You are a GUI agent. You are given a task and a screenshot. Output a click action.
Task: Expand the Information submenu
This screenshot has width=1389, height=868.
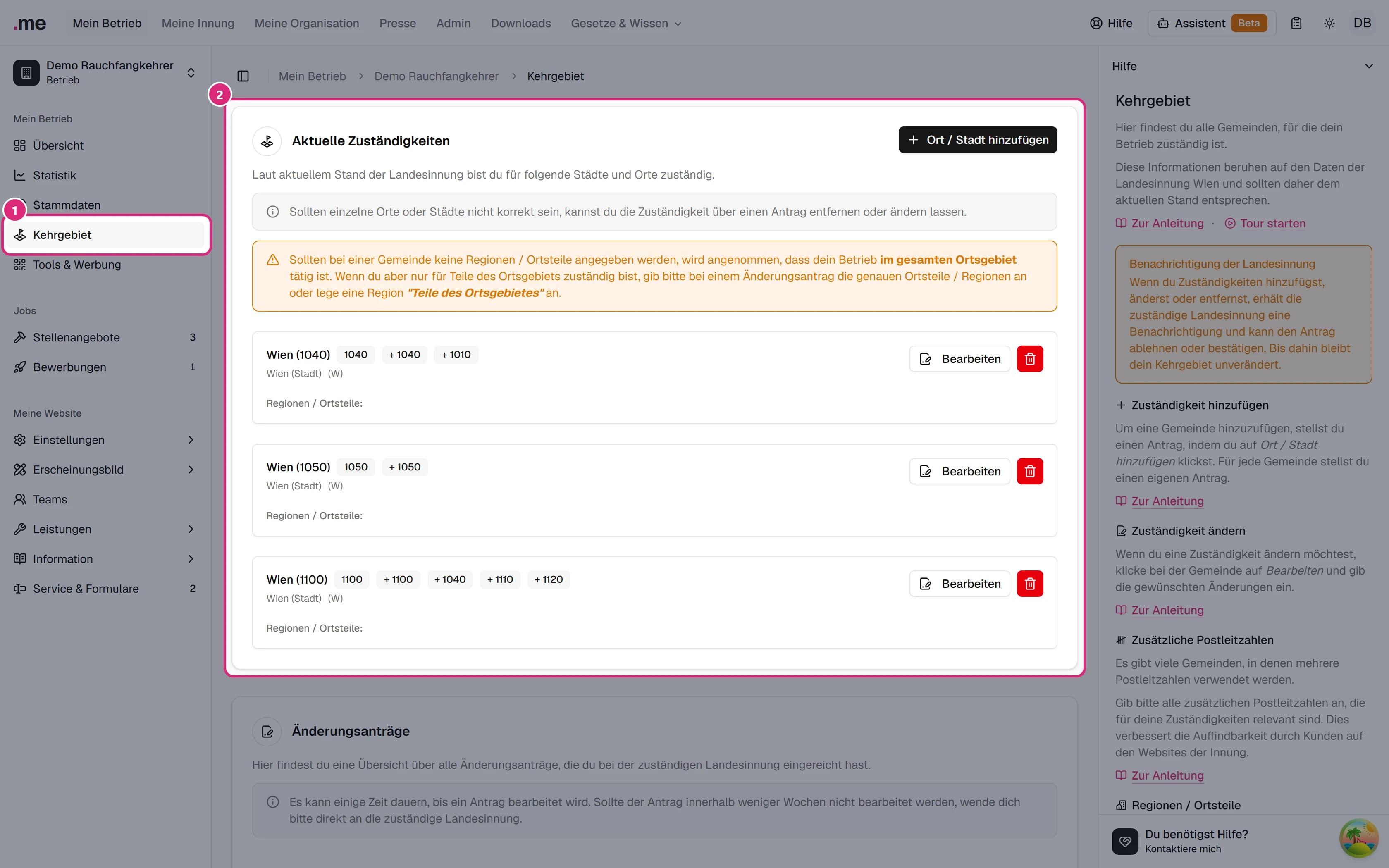tap(106, 559)
